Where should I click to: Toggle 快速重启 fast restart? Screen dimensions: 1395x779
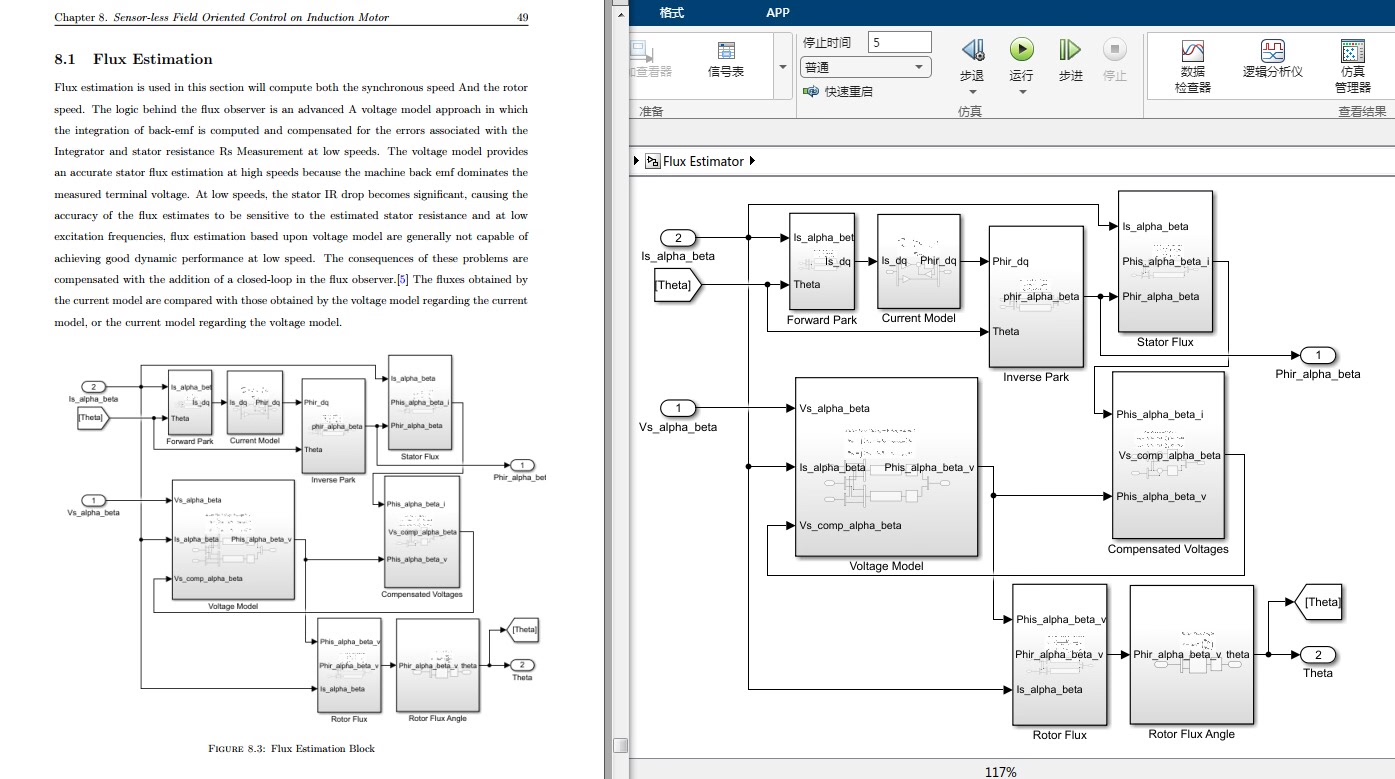pyautogui.click(x=838, y=91)
